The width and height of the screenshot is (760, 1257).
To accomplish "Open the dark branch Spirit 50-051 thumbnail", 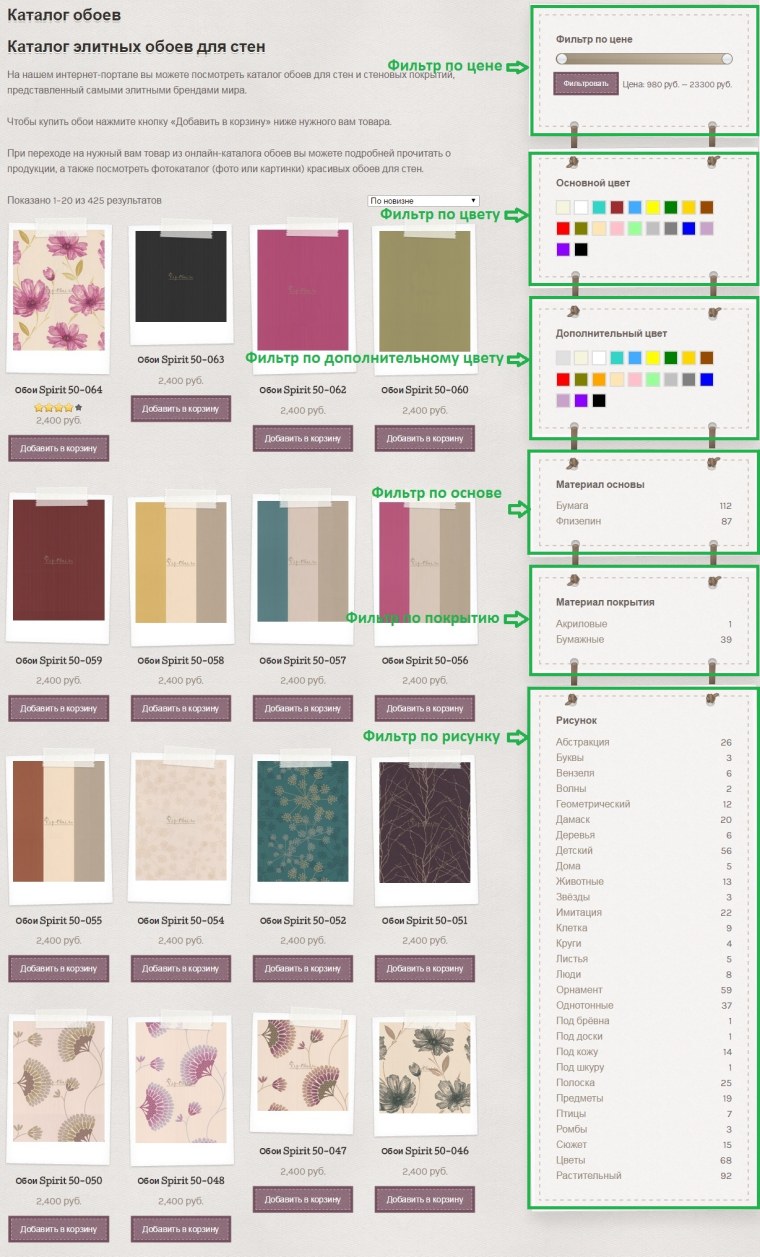I will tap(424, 822).
